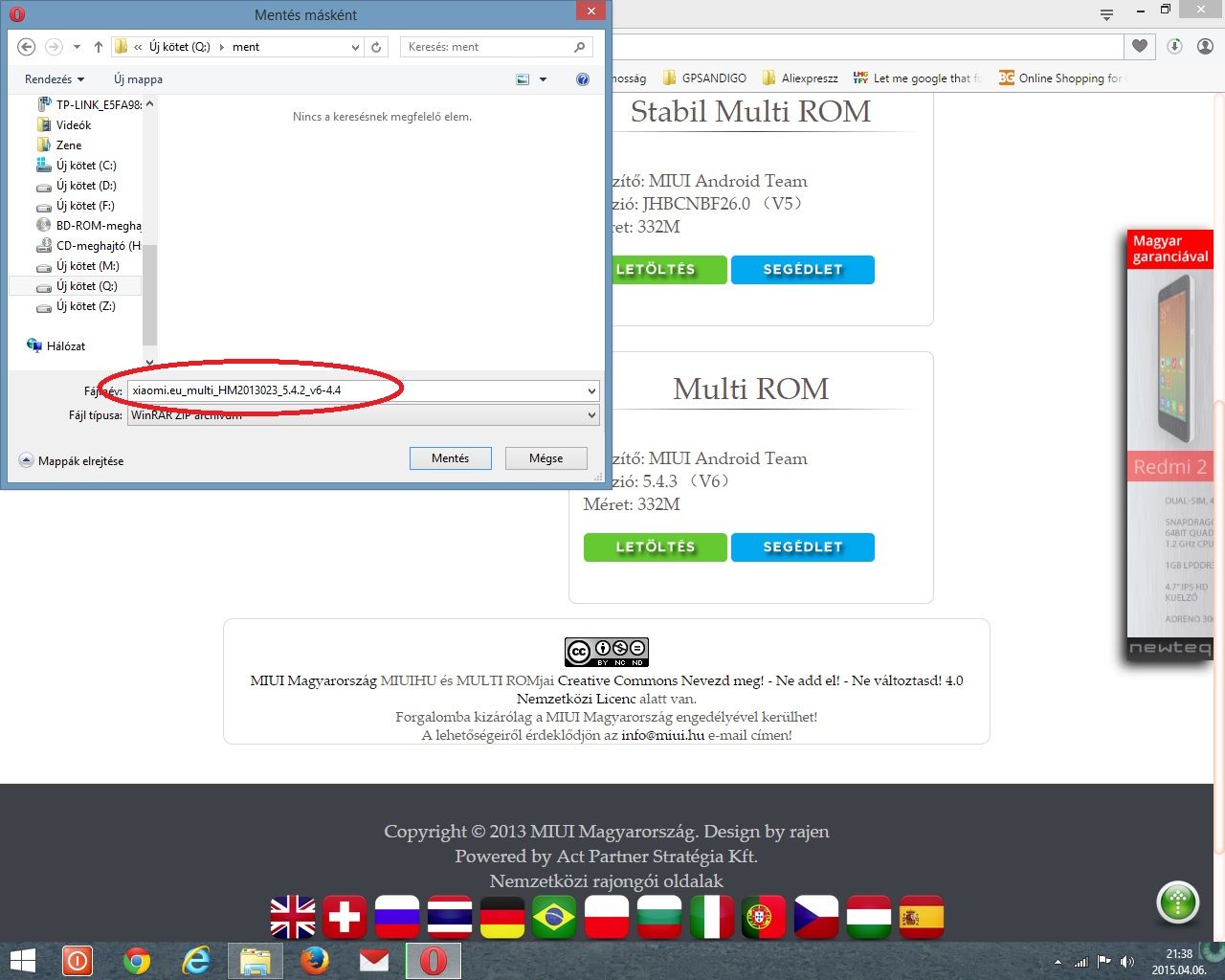Click the Swiss flag icon
The width and height of the screenshot is (1225, 980).
tap(345, 917)
